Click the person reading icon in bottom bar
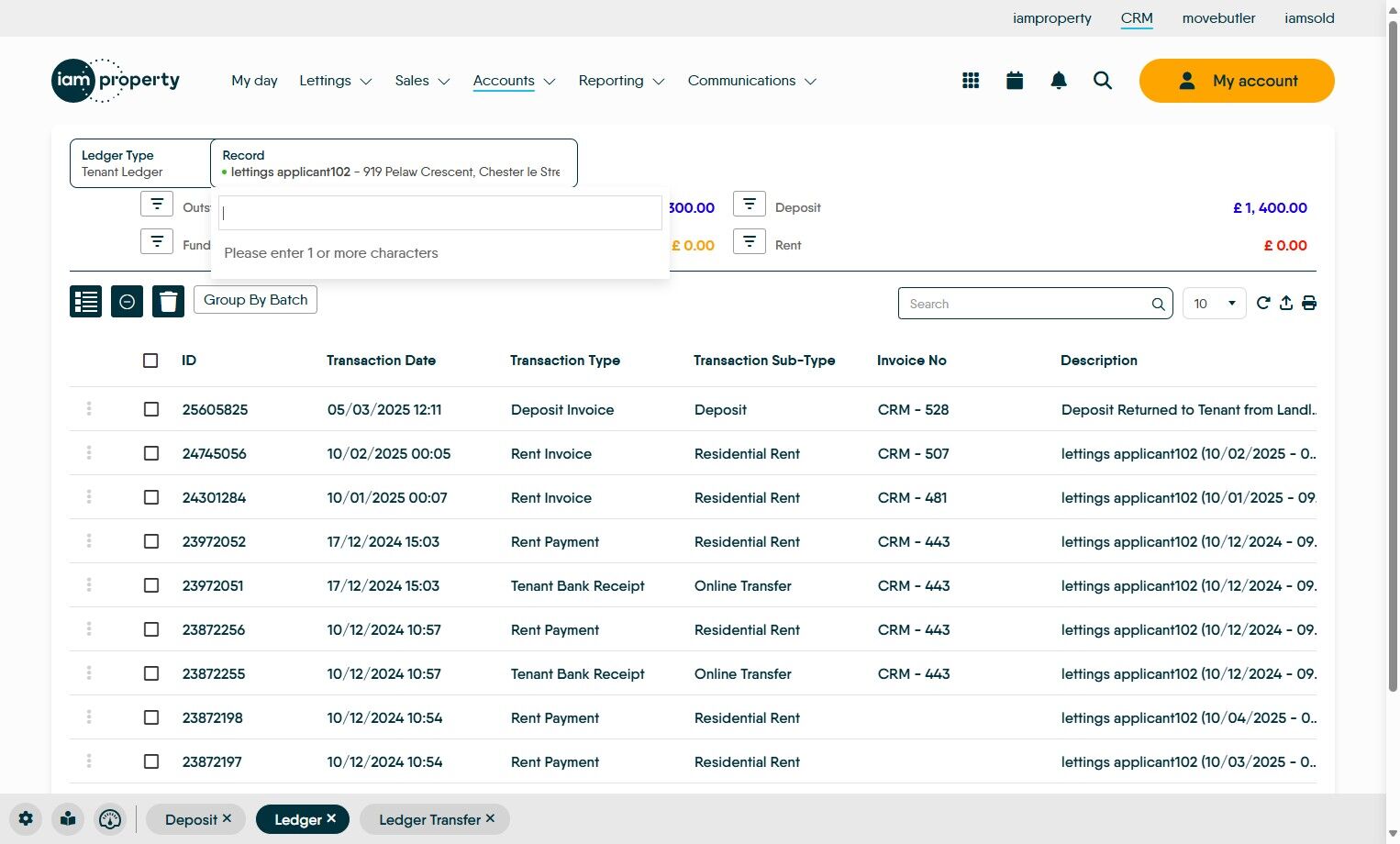This screenshot has height=844, width=1400. [x=68, y=819]
